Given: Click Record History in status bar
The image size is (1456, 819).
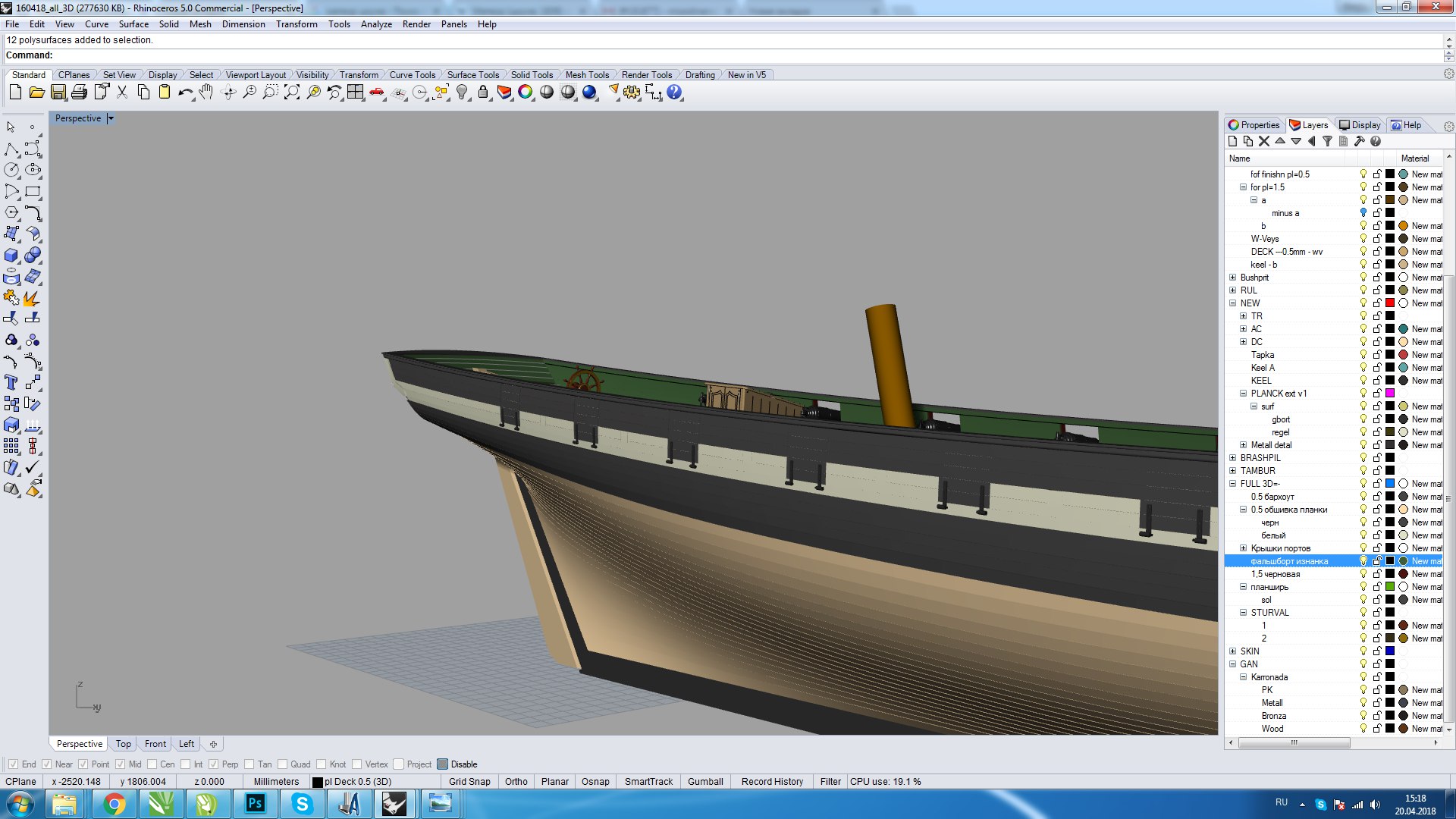Looking at the screenshot, I should click(772, 782).
